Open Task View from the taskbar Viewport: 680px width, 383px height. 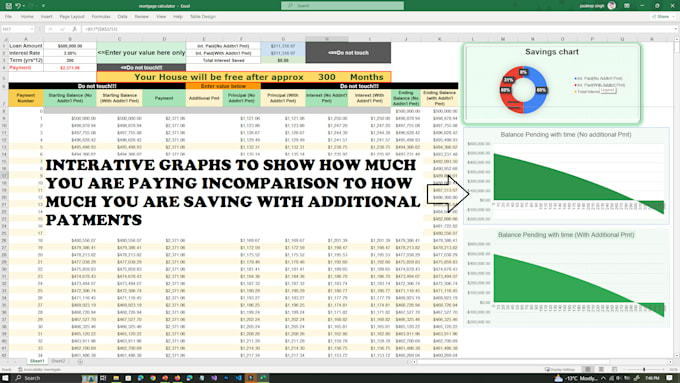103,378
